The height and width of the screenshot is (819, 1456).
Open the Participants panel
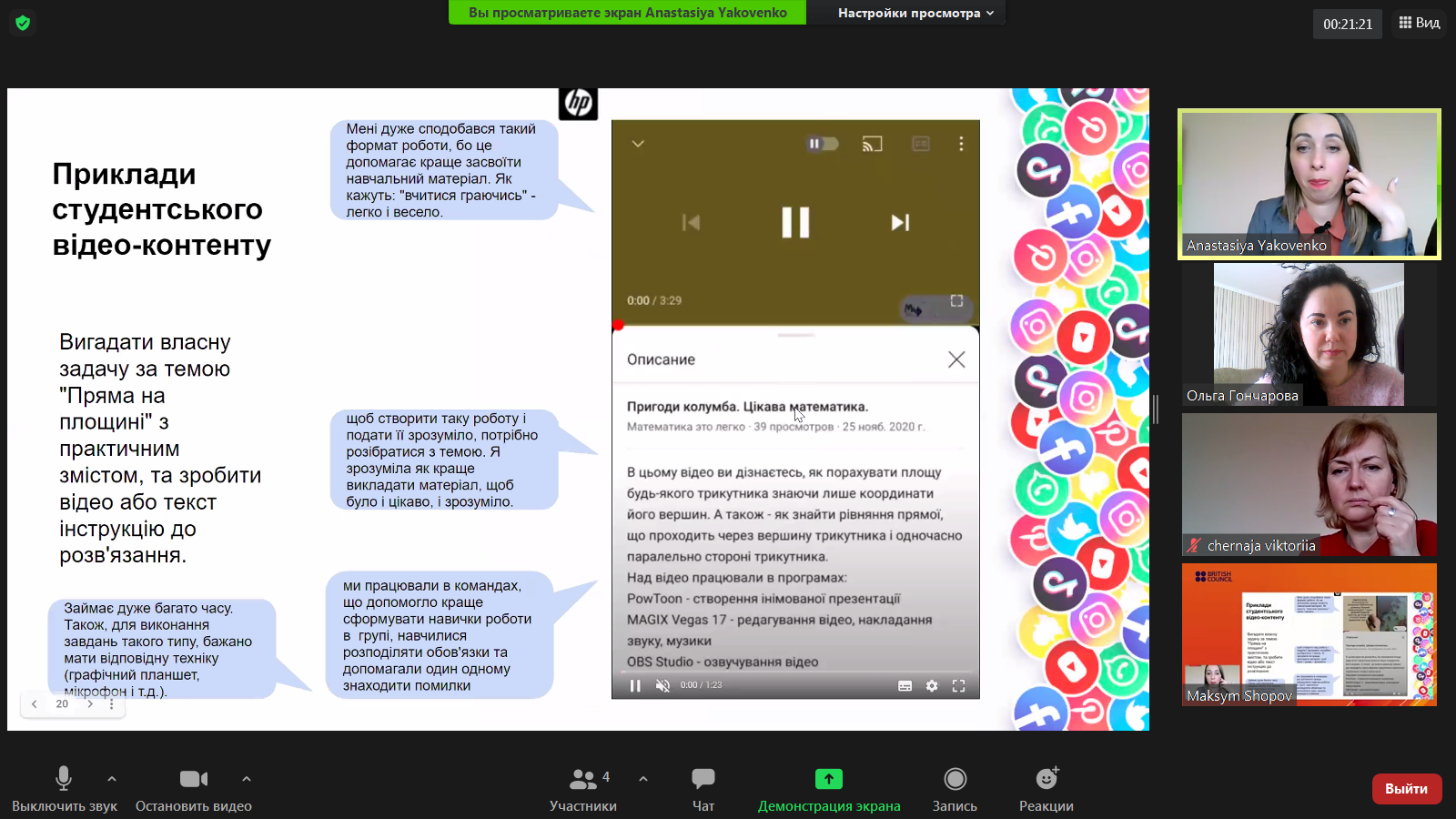pyautogui.click(x=582, y=779)
